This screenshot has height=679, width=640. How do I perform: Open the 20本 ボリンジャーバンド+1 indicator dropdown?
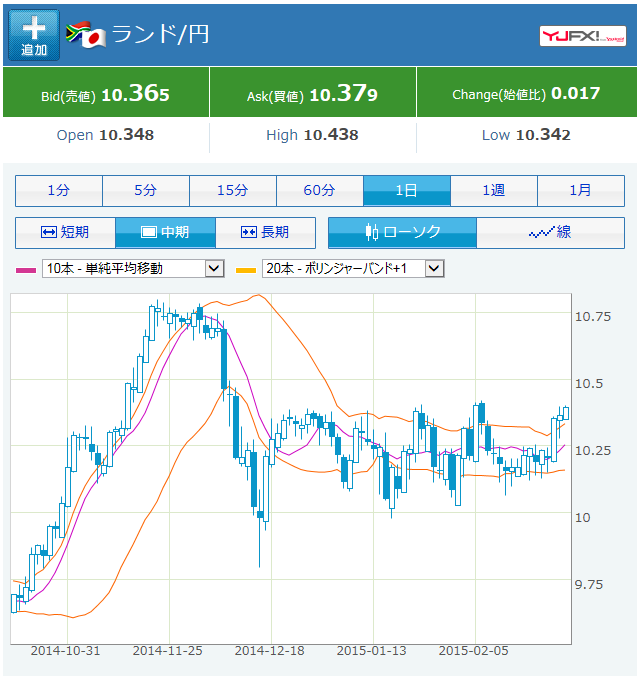353,268
